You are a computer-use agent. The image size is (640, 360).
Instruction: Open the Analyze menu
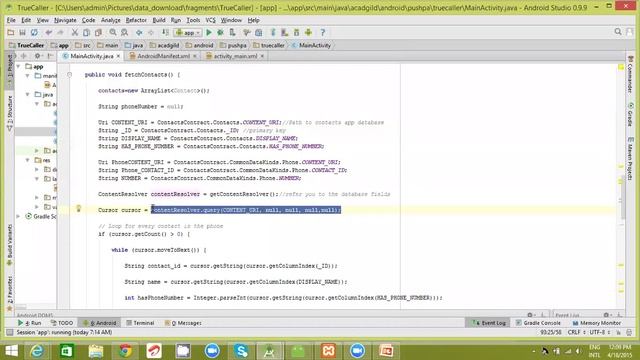pos(111,20)
